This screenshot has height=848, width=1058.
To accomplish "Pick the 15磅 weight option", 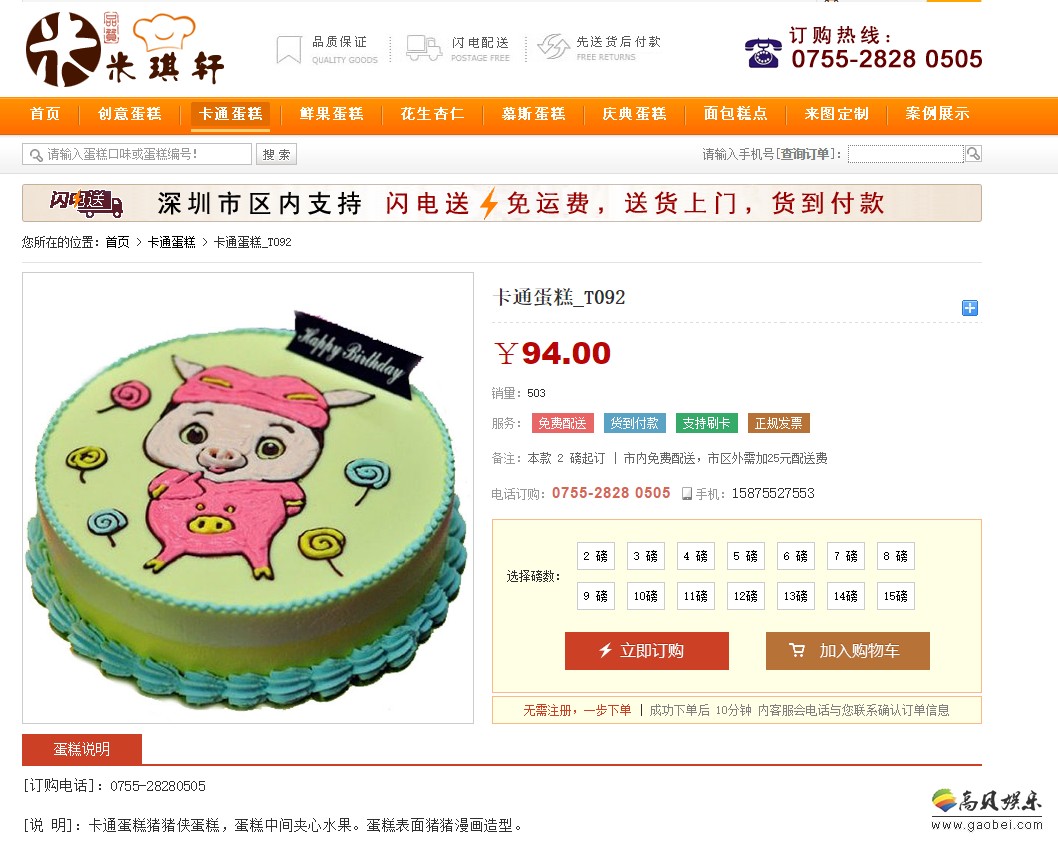I will tap(895, 596).
